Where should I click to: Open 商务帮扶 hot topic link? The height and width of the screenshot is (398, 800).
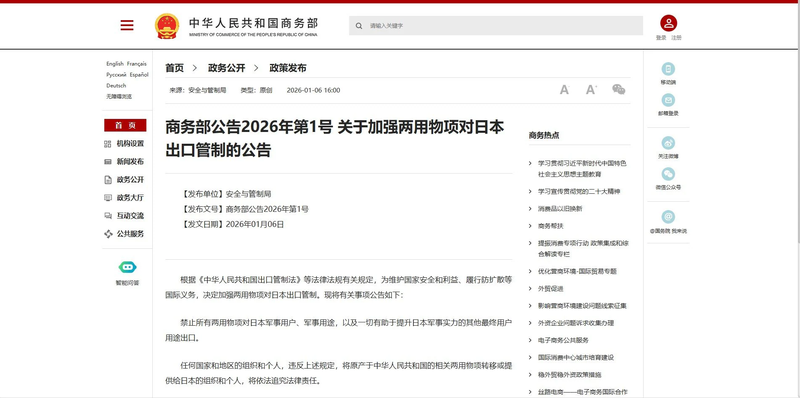(551, 226)
